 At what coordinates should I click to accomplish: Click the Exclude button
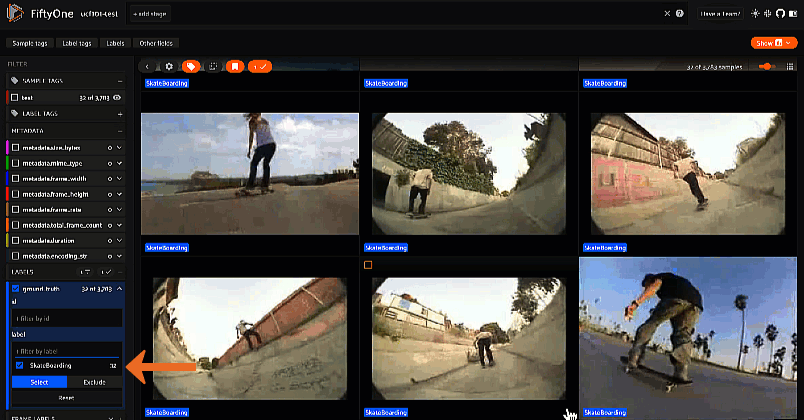pyautogui.click(x=94, y=383)
